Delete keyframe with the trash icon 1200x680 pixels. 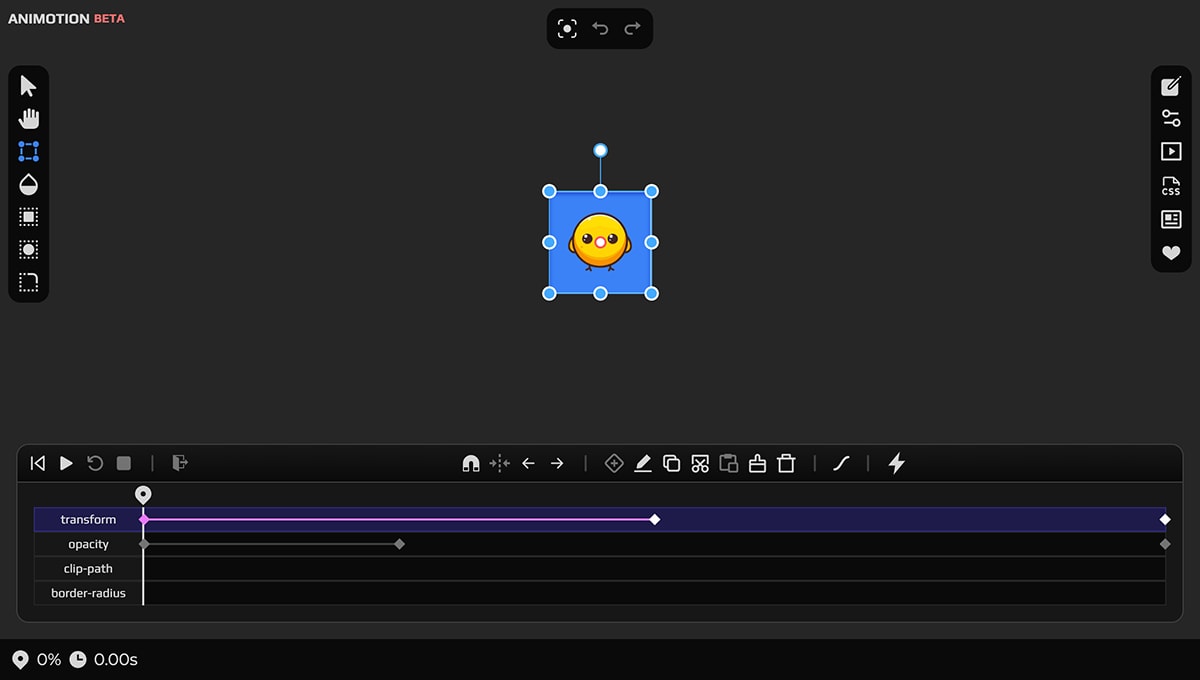click(787, 463)
